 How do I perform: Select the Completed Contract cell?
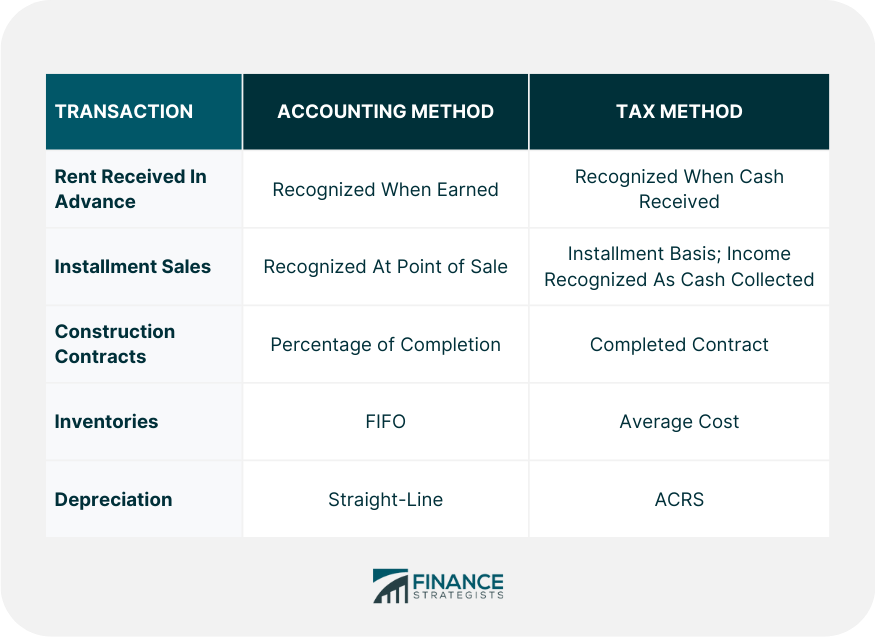point(679,344)
